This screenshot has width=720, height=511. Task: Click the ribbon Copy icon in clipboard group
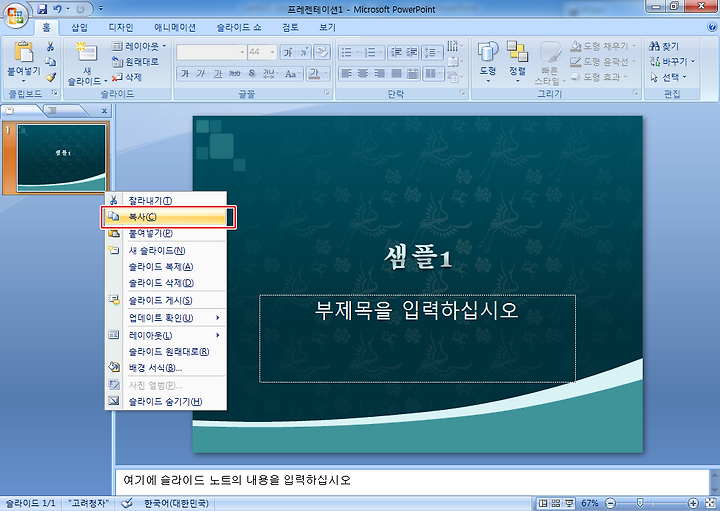(51, 62)
